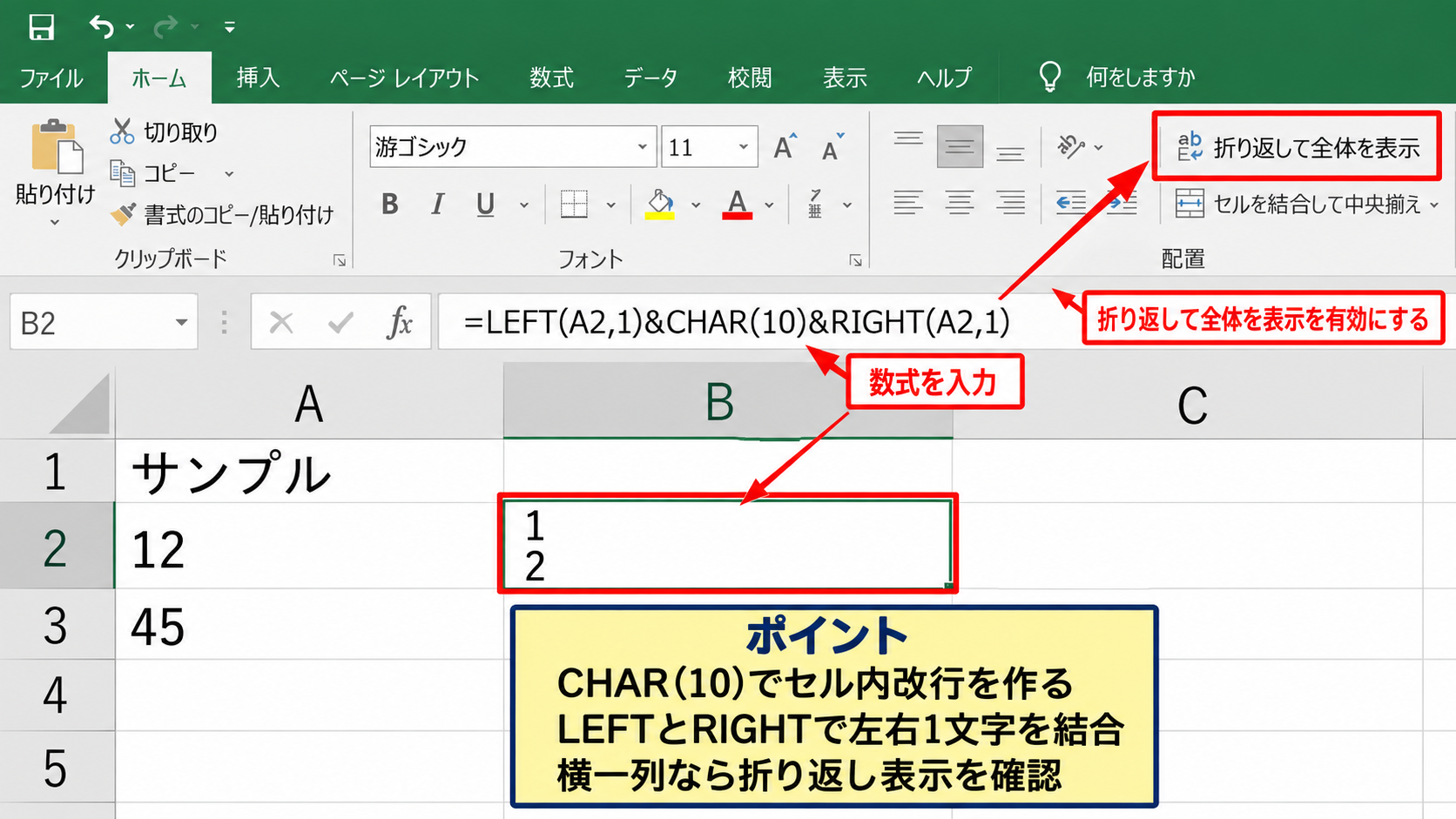
Task: Switch to the データ tab
Action: pyautogui.click(x=650, y=77)
